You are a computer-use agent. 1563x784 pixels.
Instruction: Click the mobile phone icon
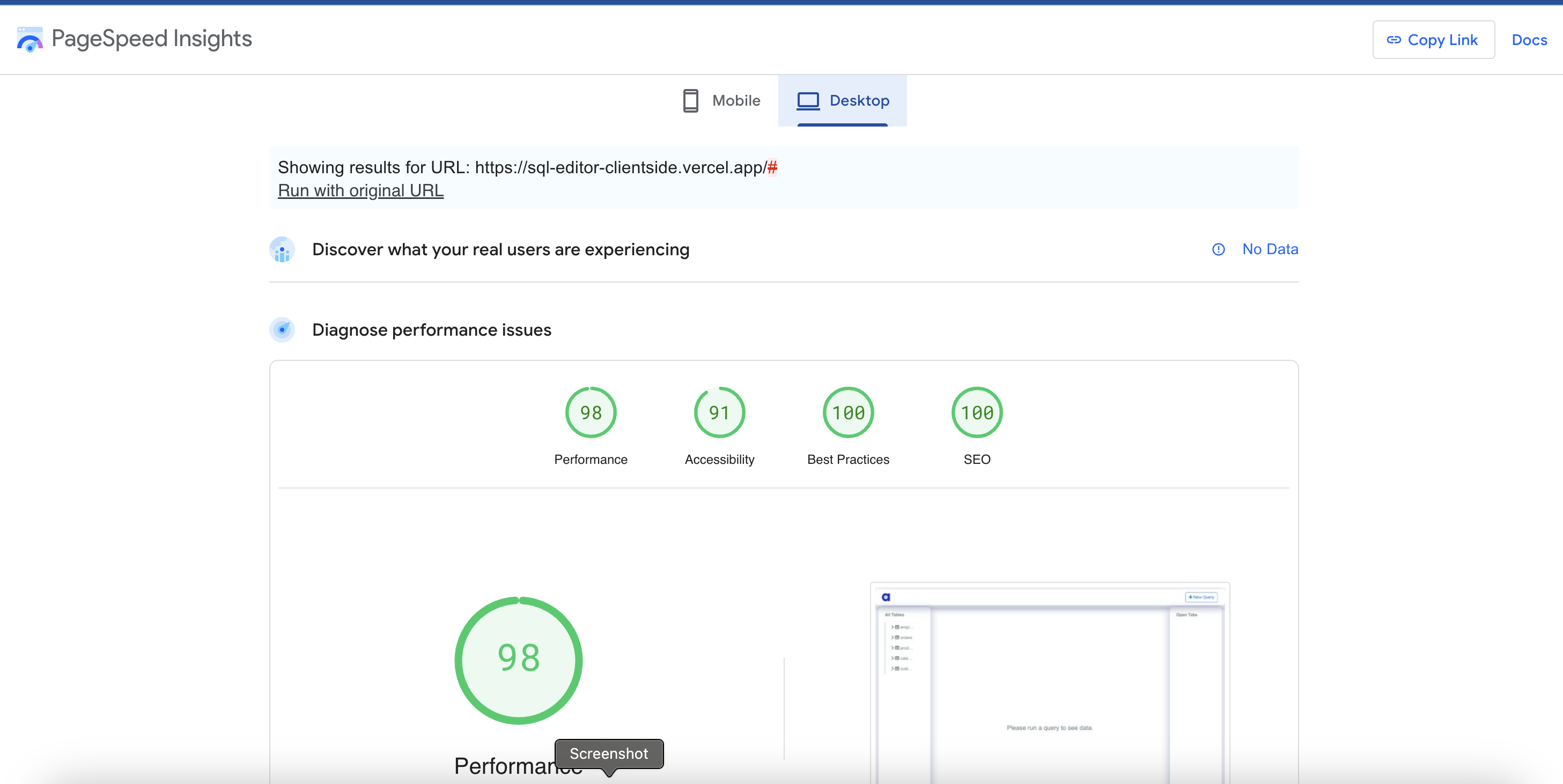pos(690,101)
